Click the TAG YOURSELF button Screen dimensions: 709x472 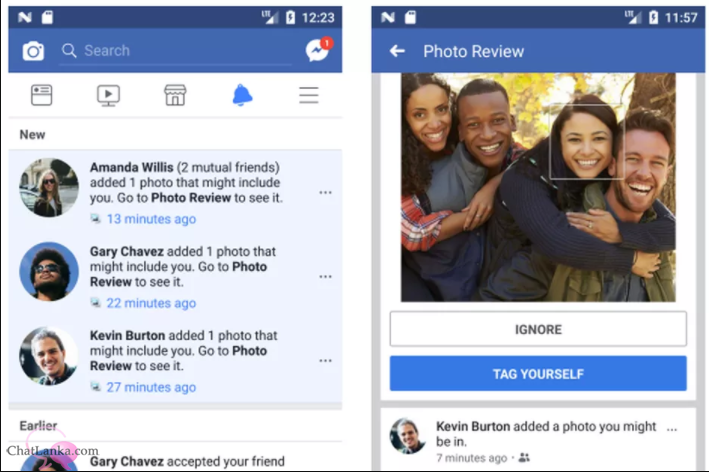click(538, 373)
